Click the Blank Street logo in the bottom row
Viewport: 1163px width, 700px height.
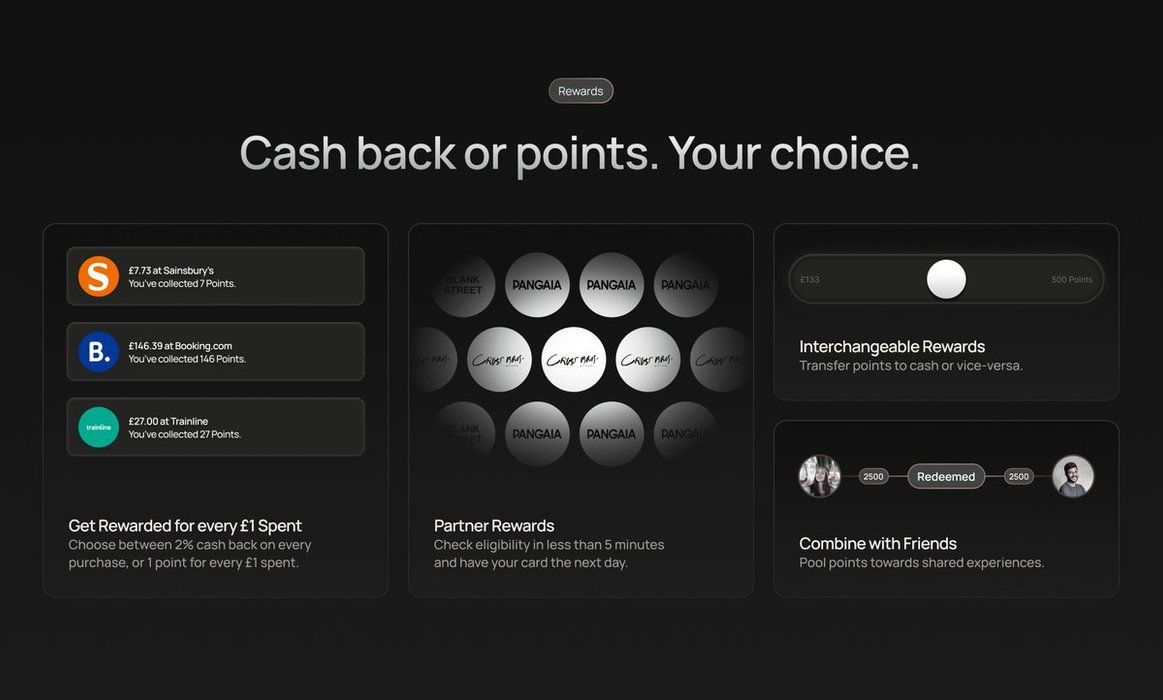click(x=463, y=434)
